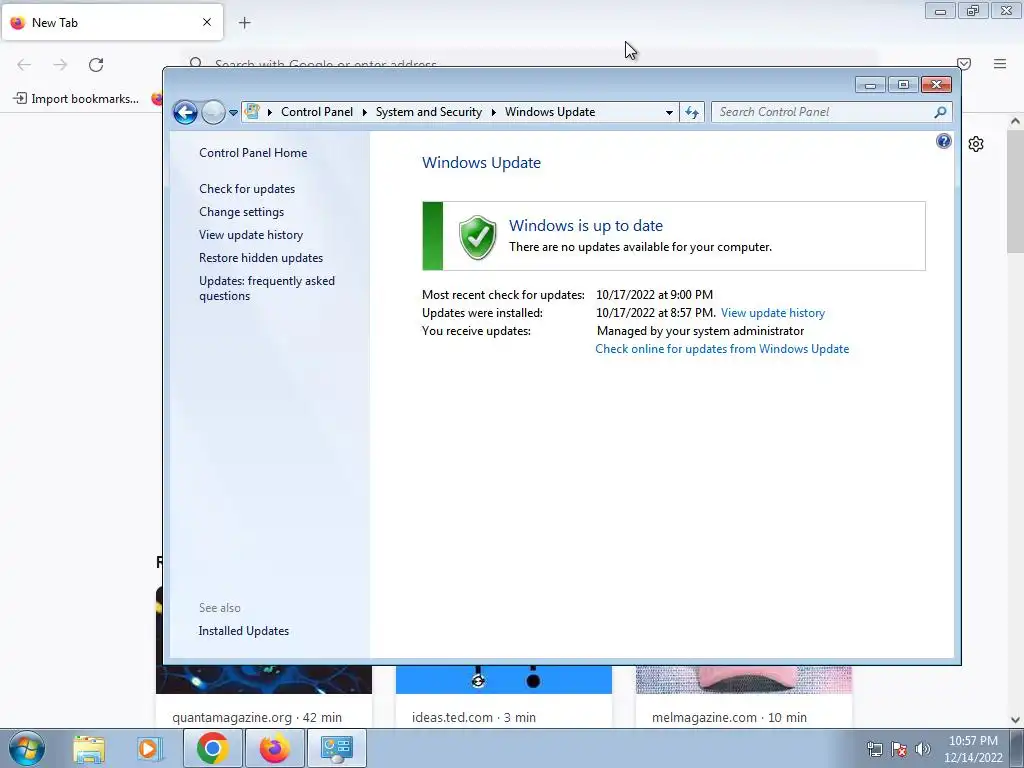Click the Control Panel icon in address bar
Viewport: 1024px width, 768px height.
(x=252, y=112)
